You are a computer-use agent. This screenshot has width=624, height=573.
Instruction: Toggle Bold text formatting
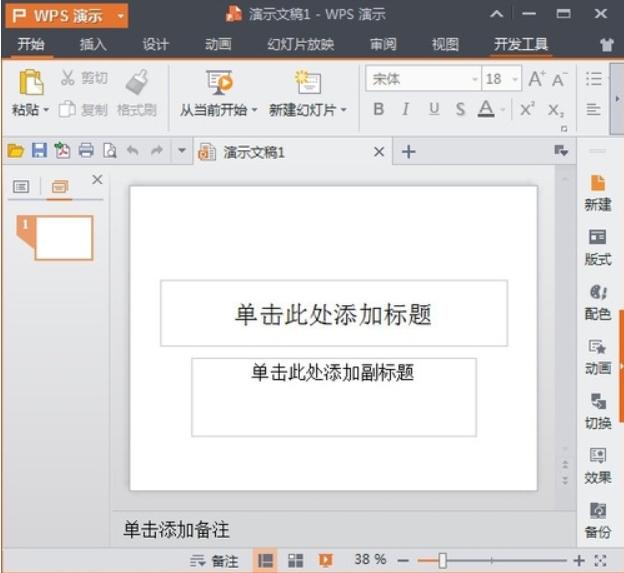tap(379, 110)
